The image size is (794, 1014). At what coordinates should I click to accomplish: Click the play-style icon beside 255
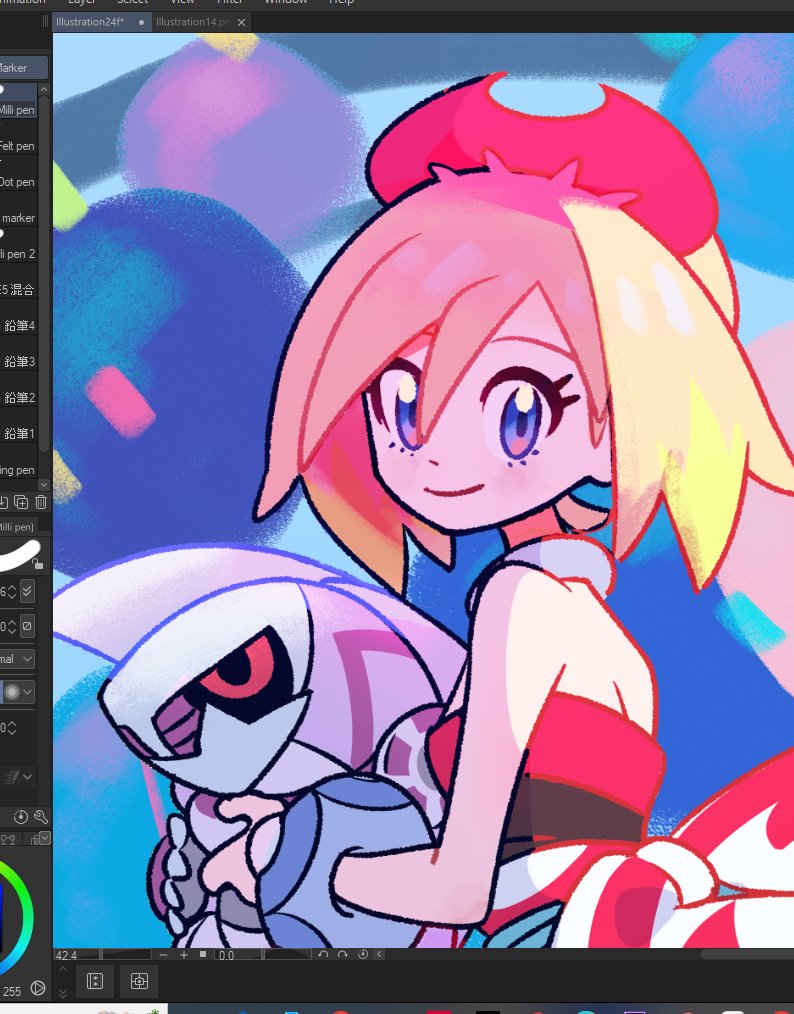point(38,988)
